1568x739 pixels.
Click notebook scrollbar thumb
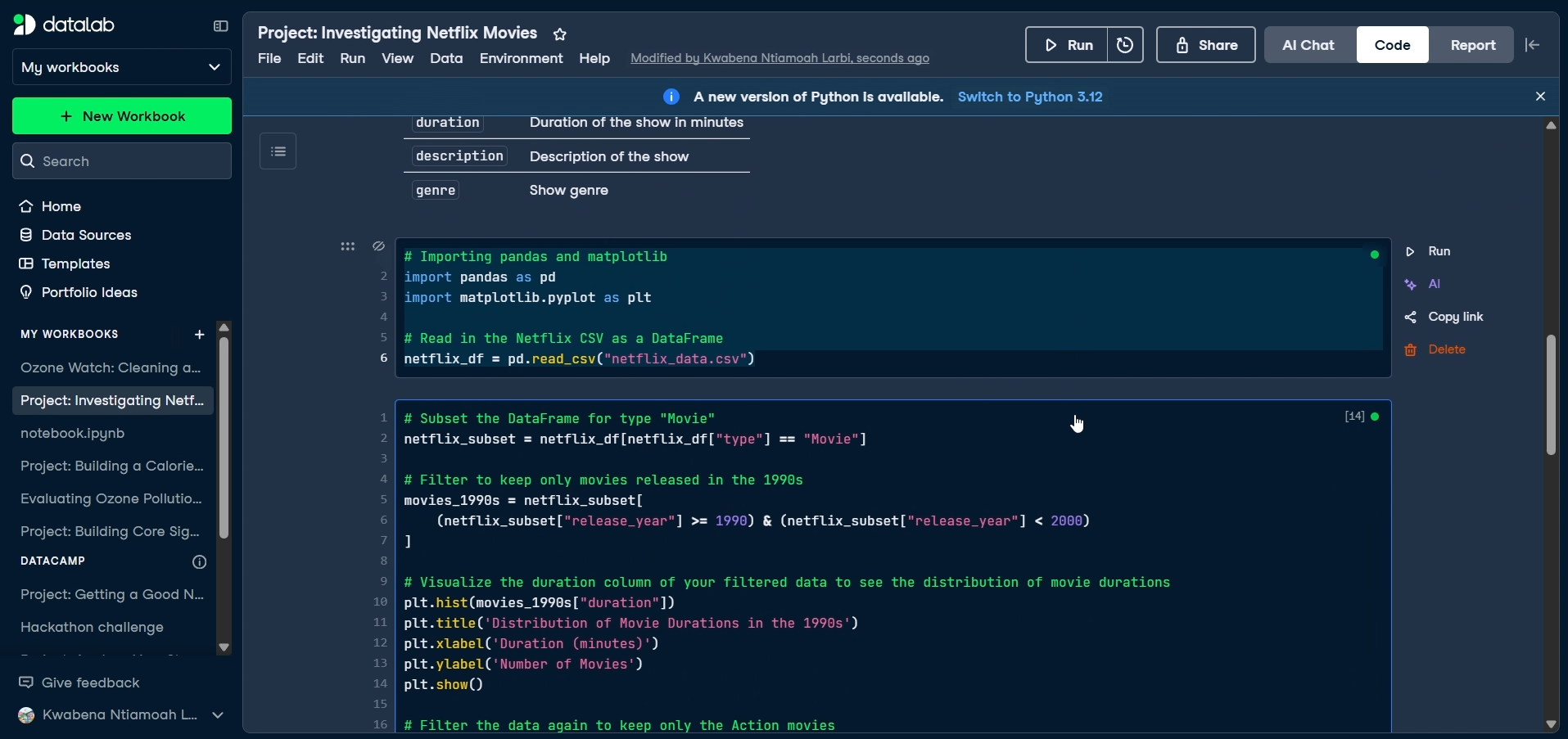pos(1552,394)
